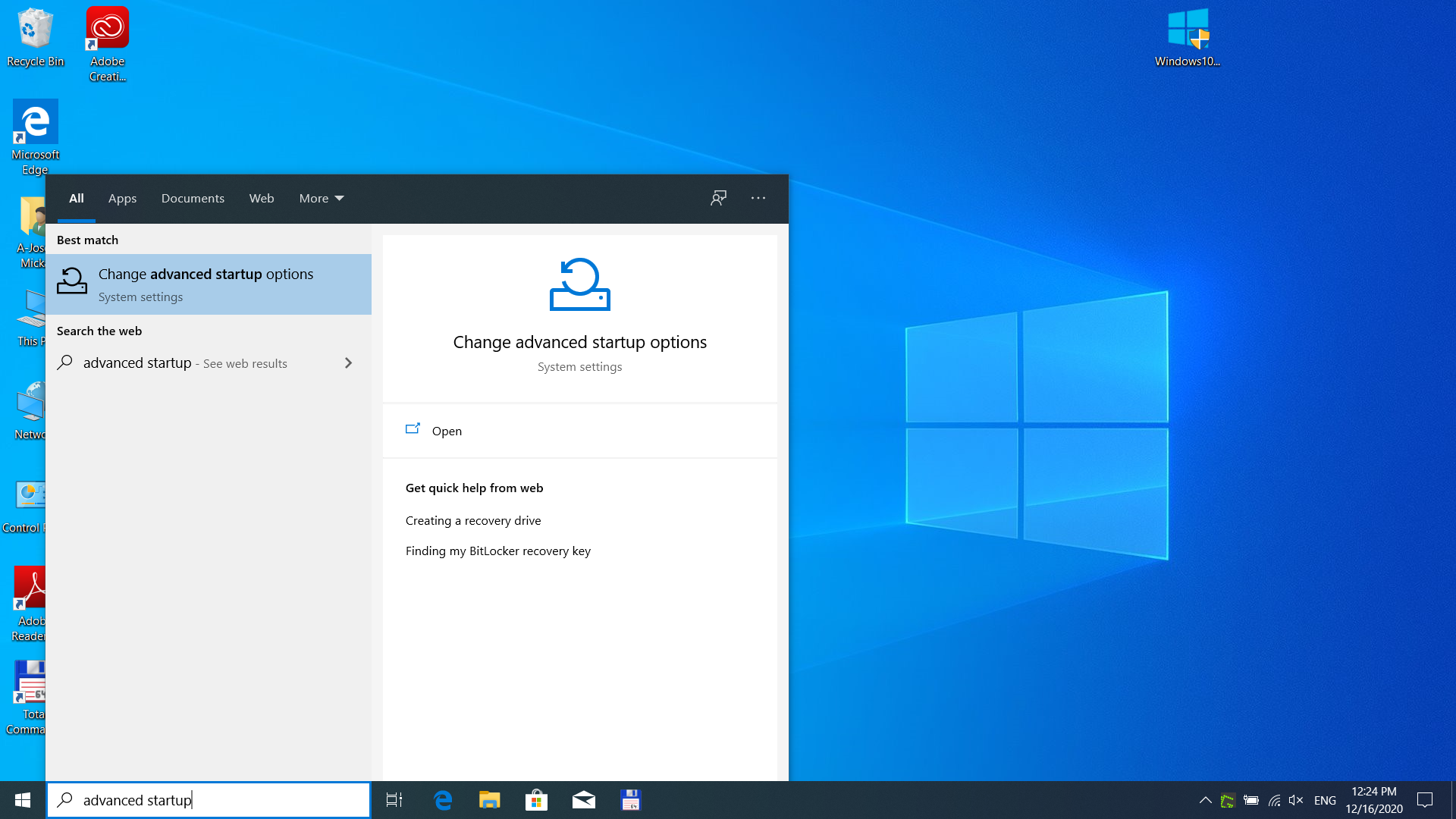Open the Finding my BitLocker recovery key link

498,550
